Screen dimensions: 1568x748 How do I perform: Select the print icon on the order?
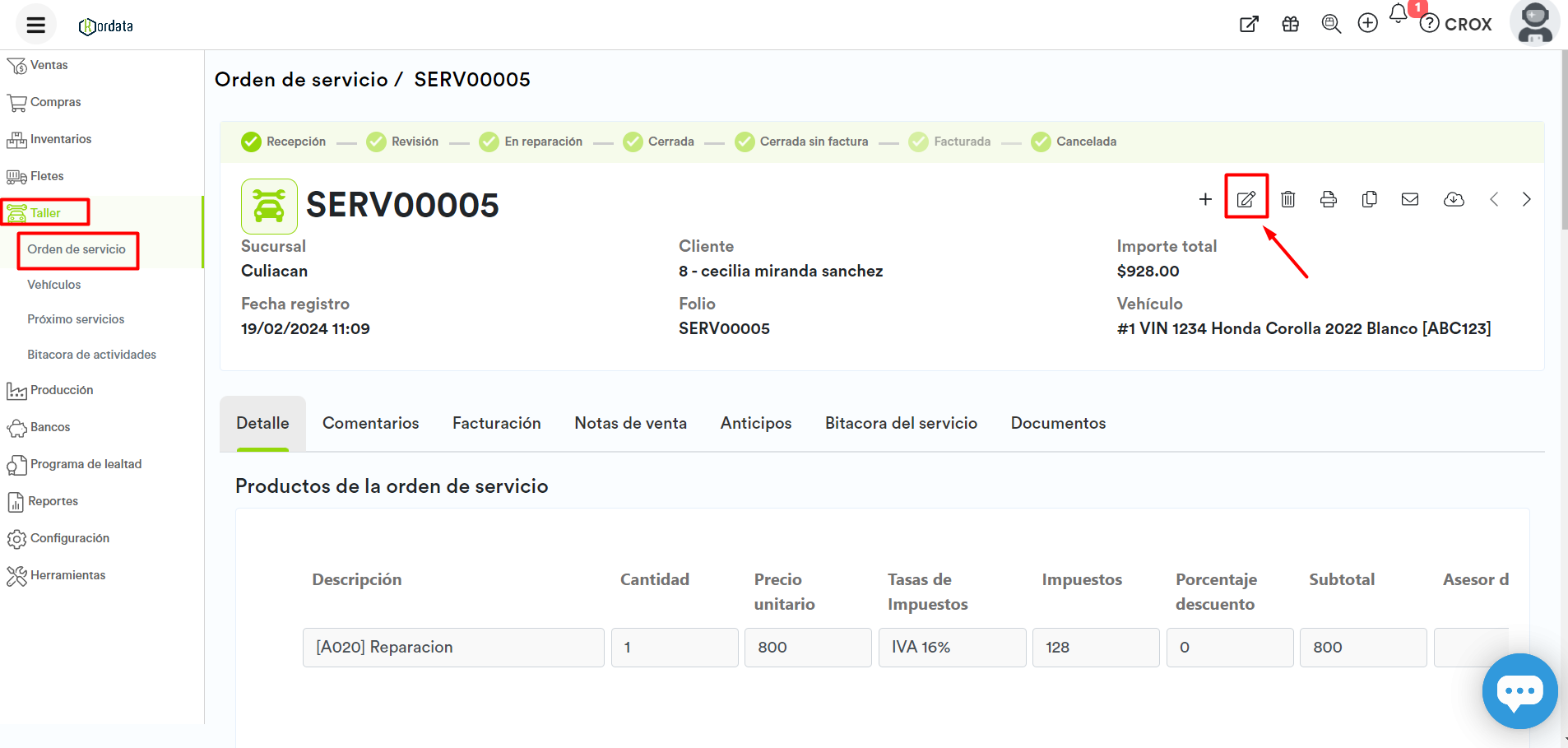click(1329, 199)
